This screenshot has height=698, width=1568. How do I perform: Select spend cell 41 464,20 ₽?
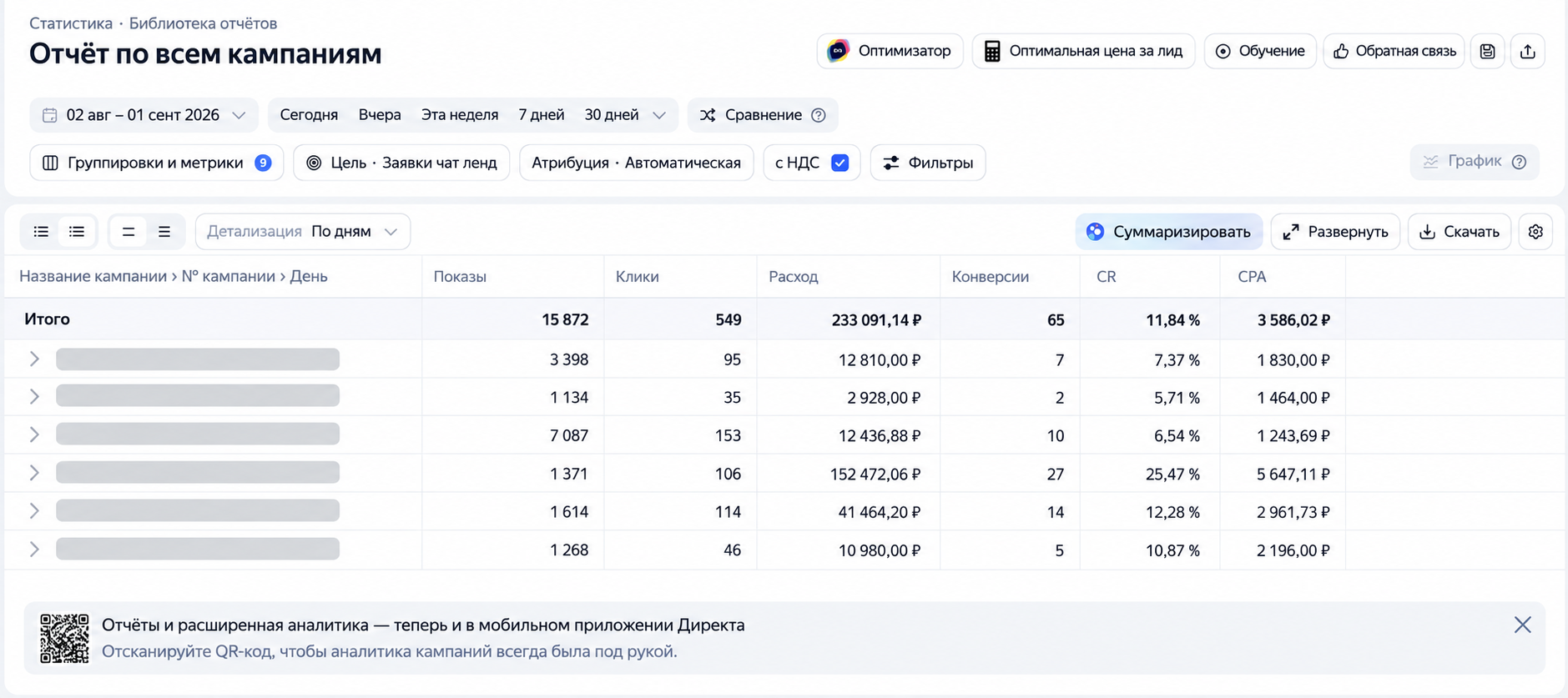pyautogui.click(x=880, y=512)
